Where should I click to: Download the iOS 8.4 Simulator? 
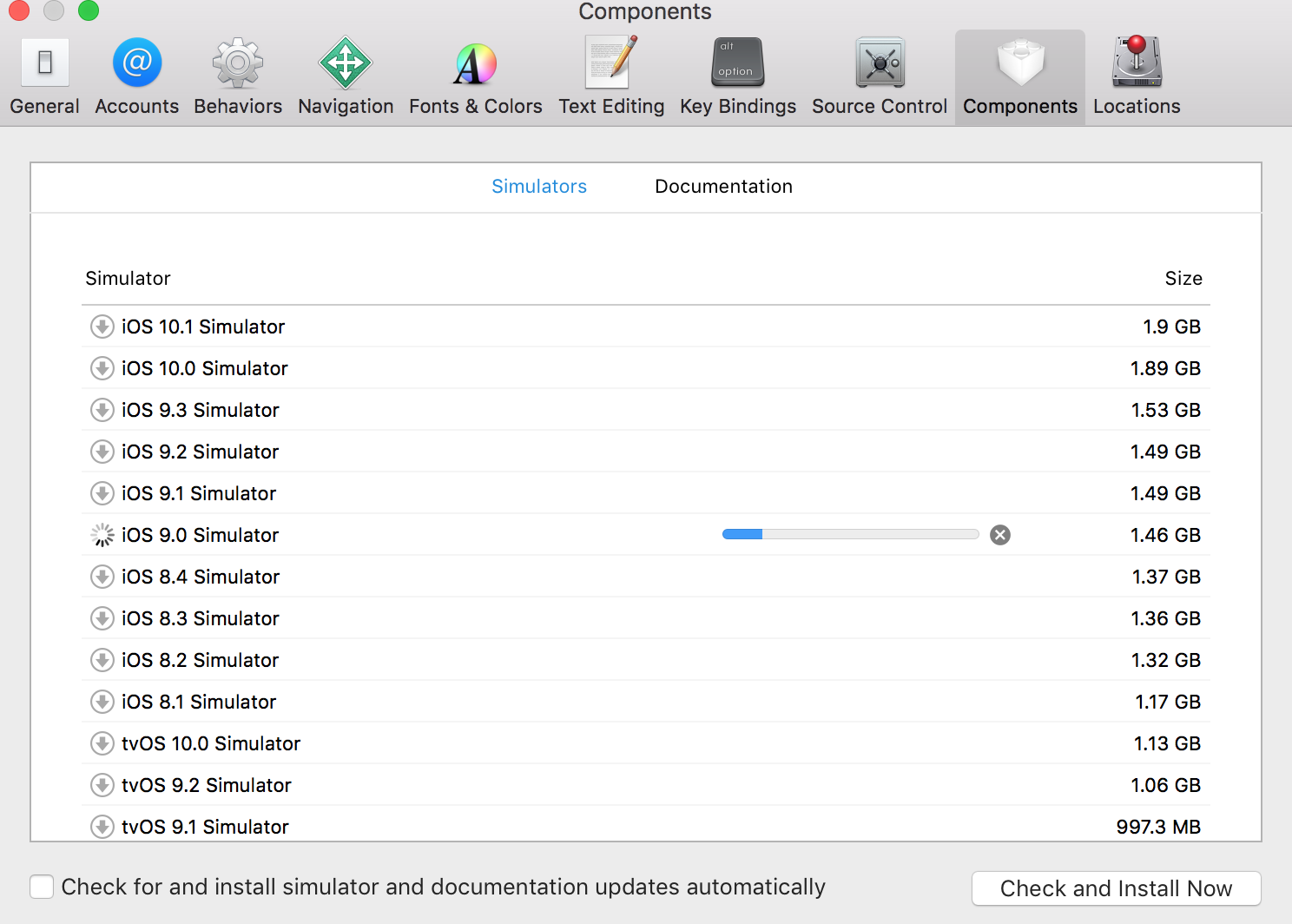(x=102, y=577)
